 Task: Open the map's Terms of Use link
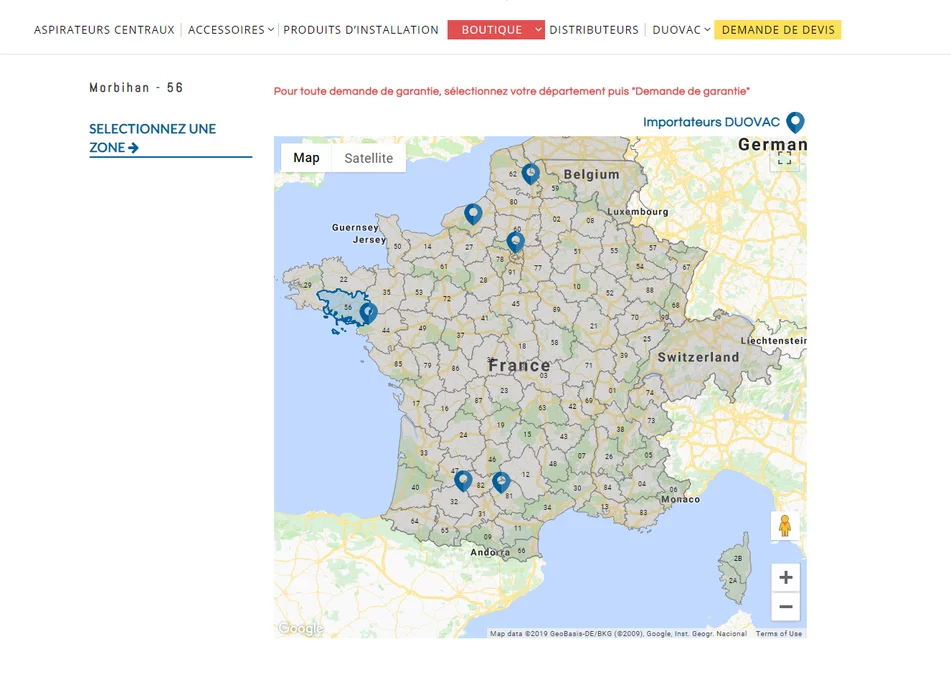(x=778, y=633)
